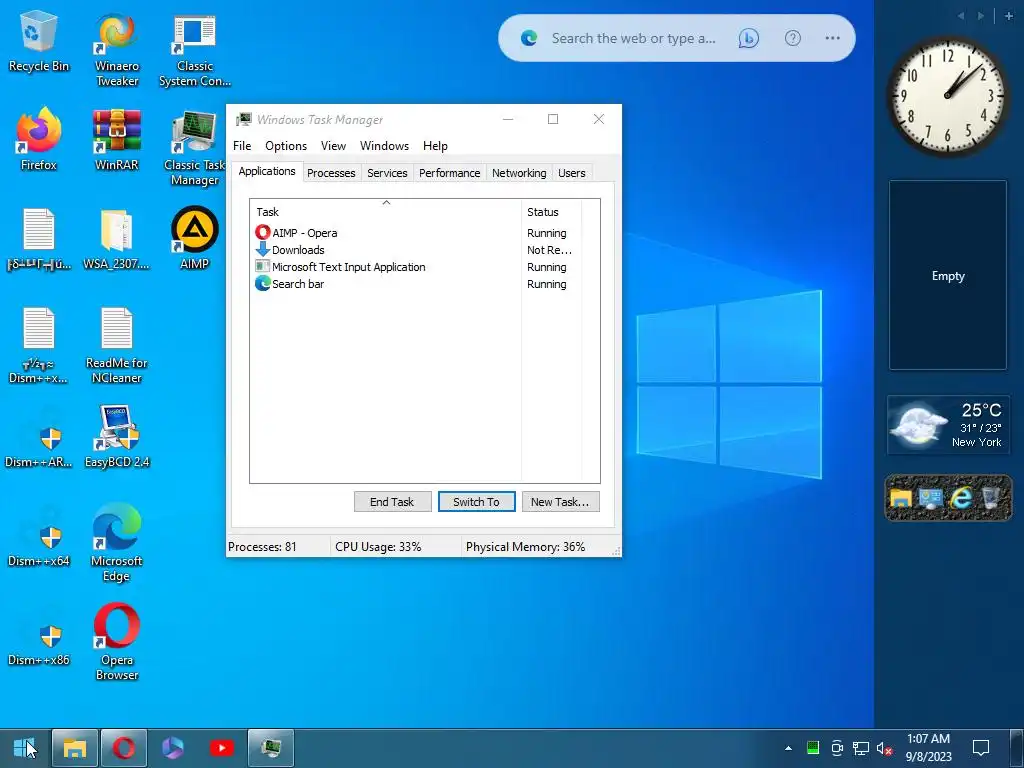
Task: Click the web search input field
Action: coord(633,39)
